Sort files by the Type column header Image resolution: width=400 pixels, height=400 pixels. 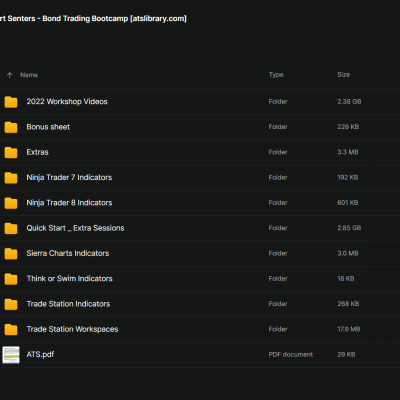pos(276,75)
